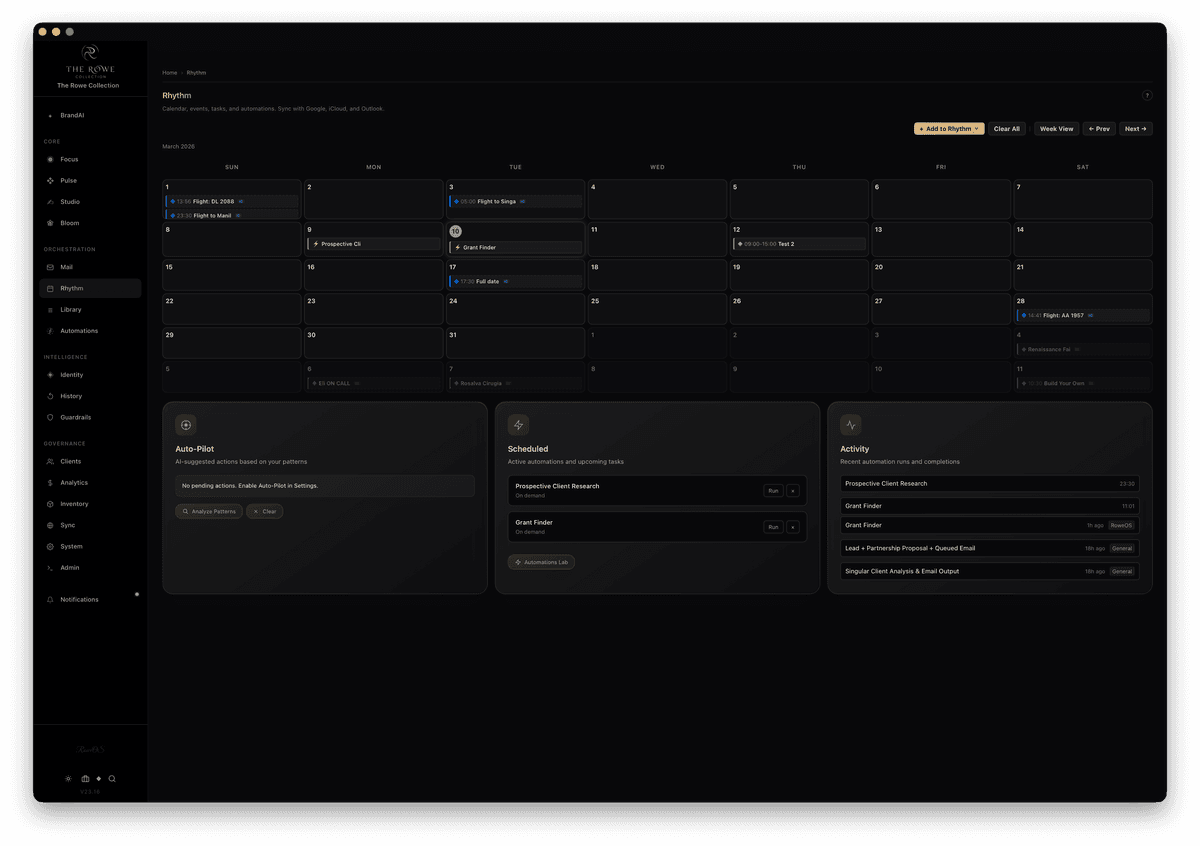The width and height of the screenshot is (1200, 846).
Task: Run the Prospective Client Research automation
Action: (x=773, y=491)
